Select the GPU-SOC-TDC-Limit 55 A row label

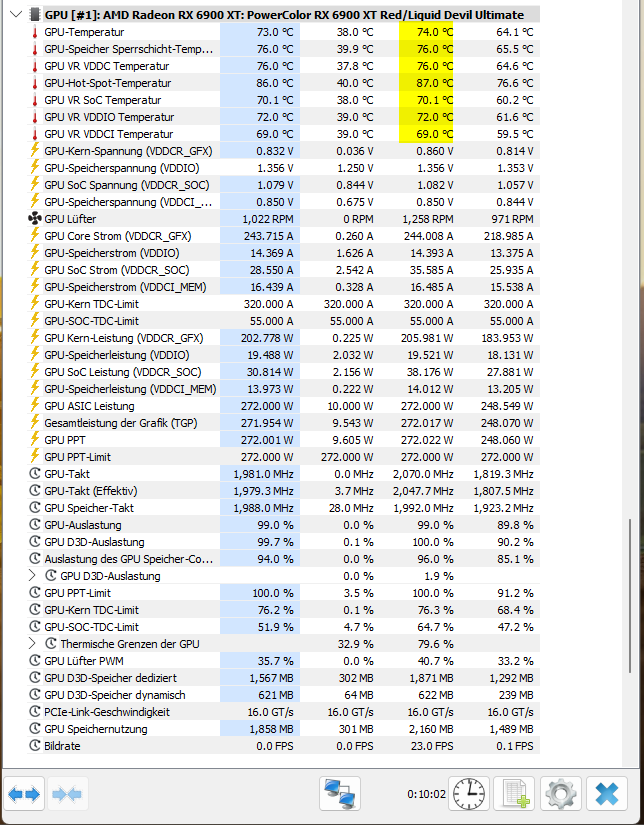click(92, 321)
